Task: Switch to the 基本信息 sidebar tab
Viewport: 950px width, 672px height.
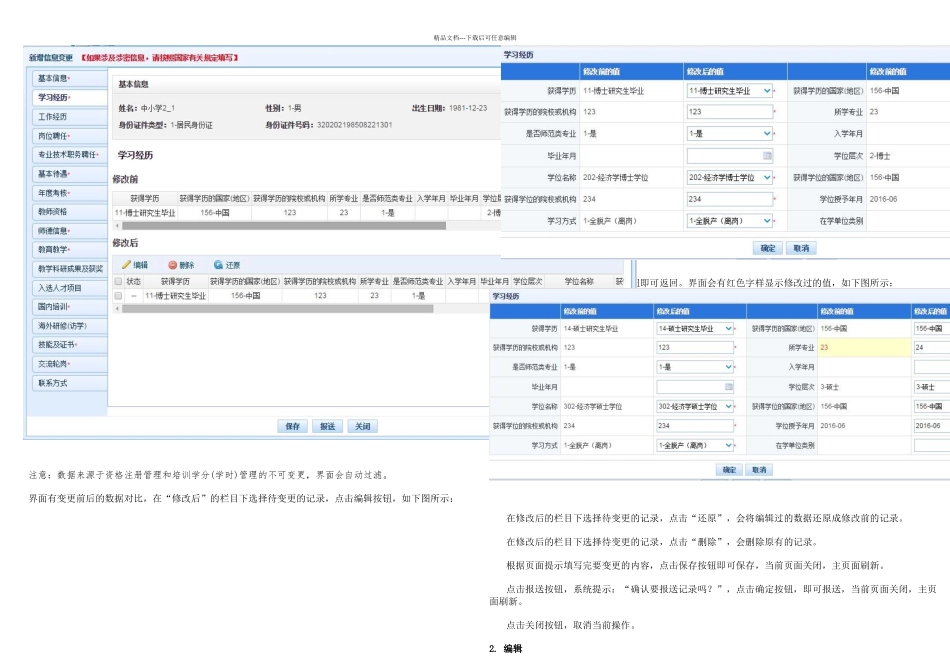Action: coord(69,78)
